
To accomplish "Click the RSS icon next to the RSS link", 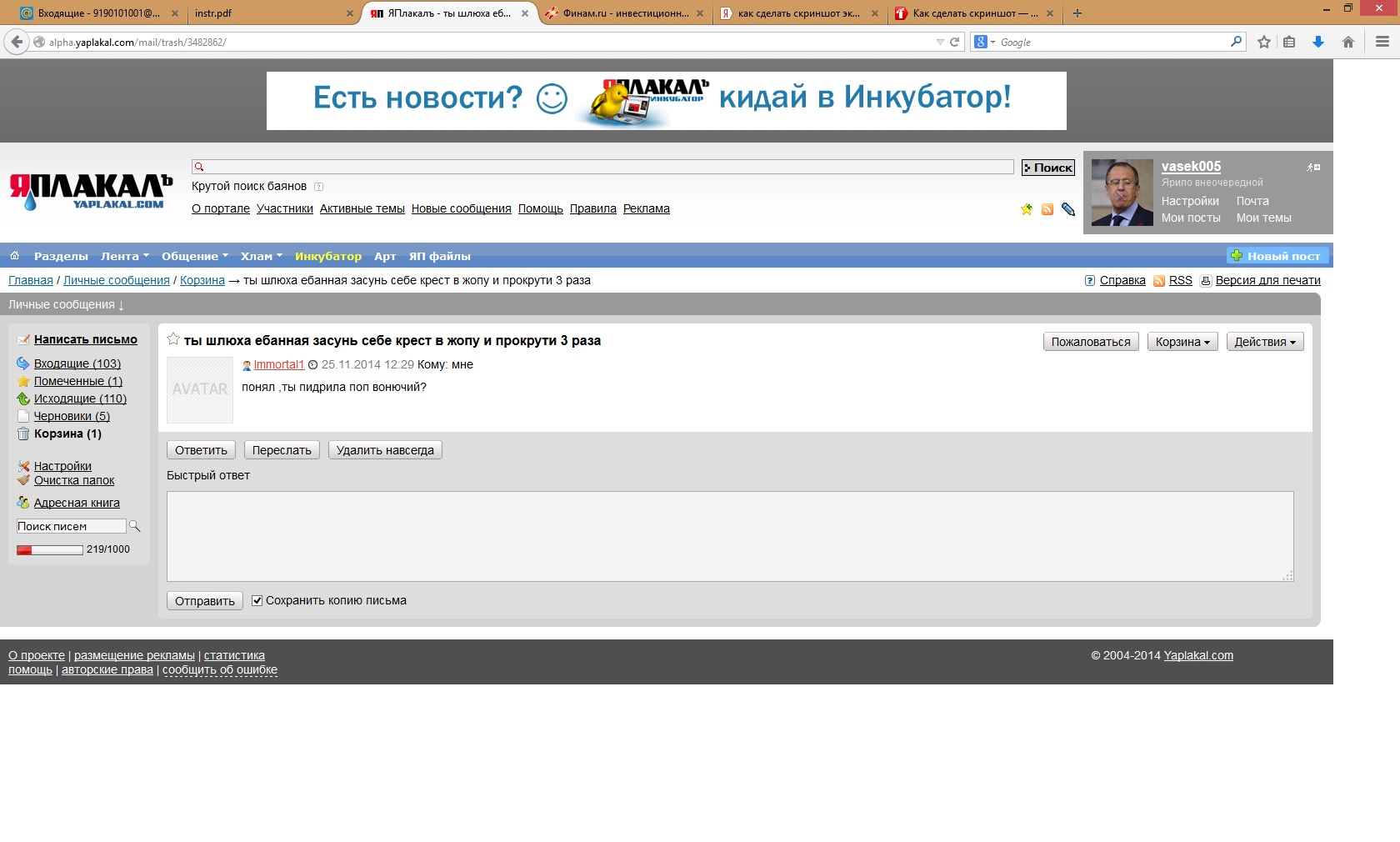I will click(x=1159, y=281).
